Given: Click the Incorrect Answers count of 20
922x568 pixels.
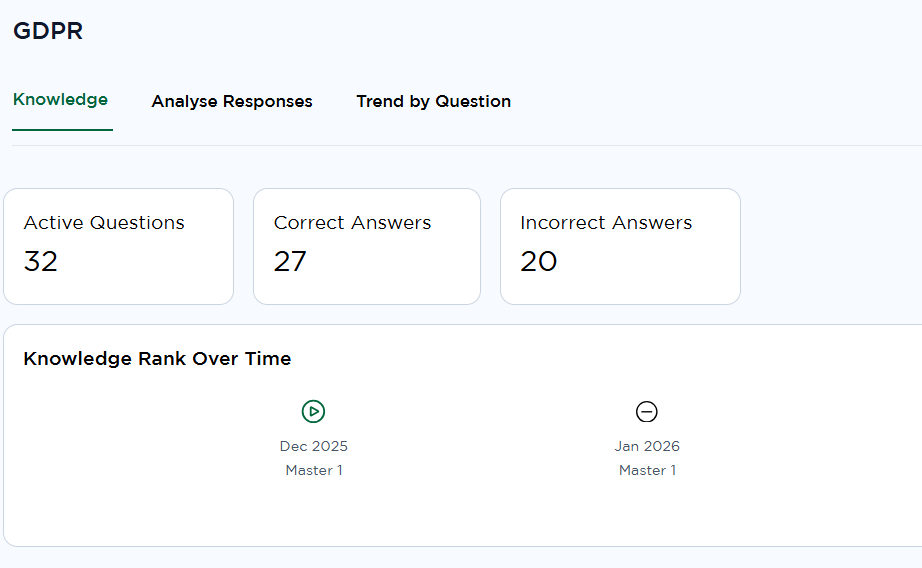Looking at the screenshot, I should click(539, 261).
